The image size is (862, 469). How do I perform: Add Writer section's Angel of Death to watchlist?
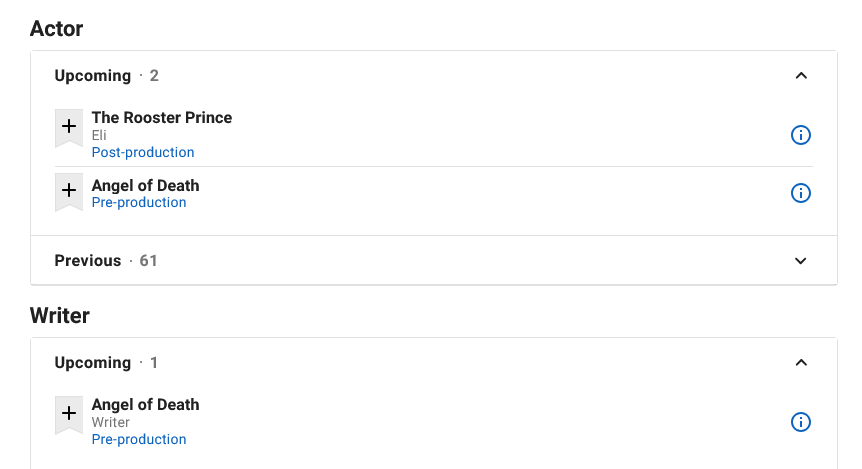coord(69,415)
